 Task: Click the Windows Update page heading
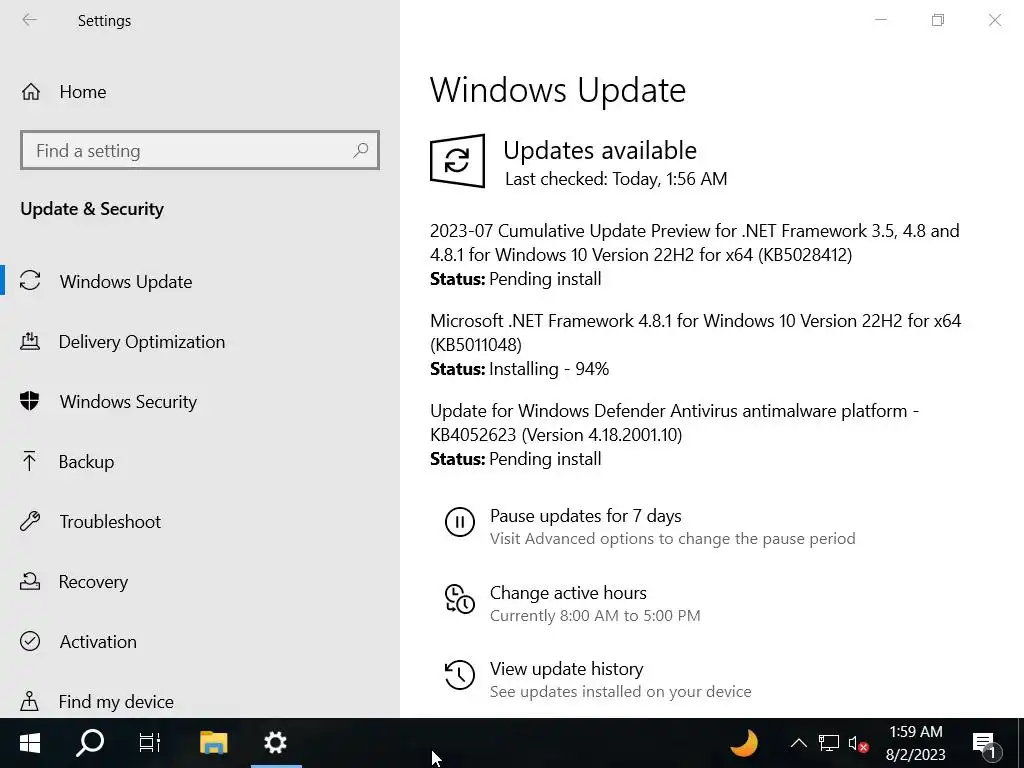pyautogui.click(x=558, y=90)
